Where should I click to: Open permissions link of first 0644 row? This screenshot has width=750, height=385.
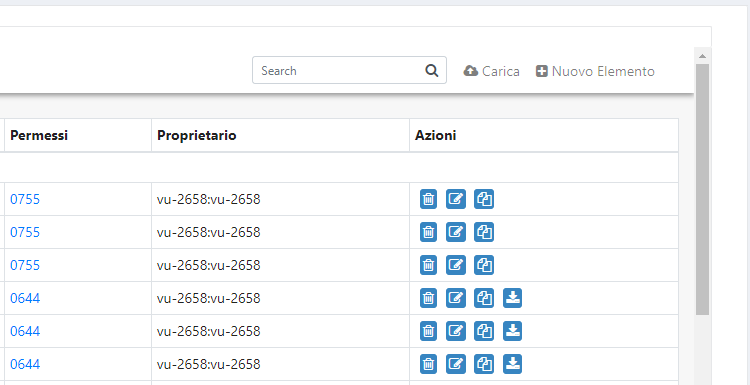[25, 298]
